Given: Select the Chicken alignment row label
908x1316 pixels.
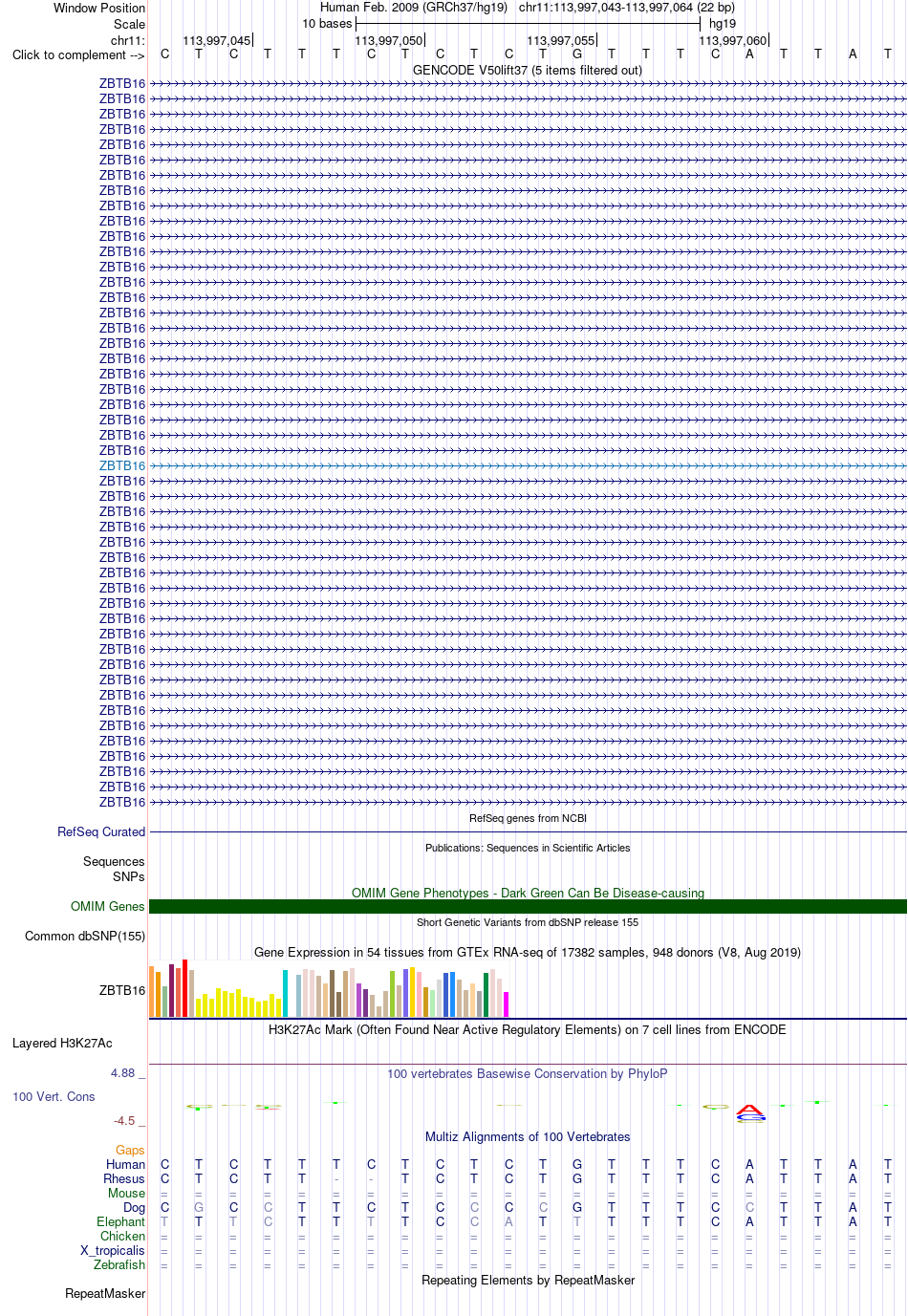Looking at the screenshot, I should click(122, 1236).
